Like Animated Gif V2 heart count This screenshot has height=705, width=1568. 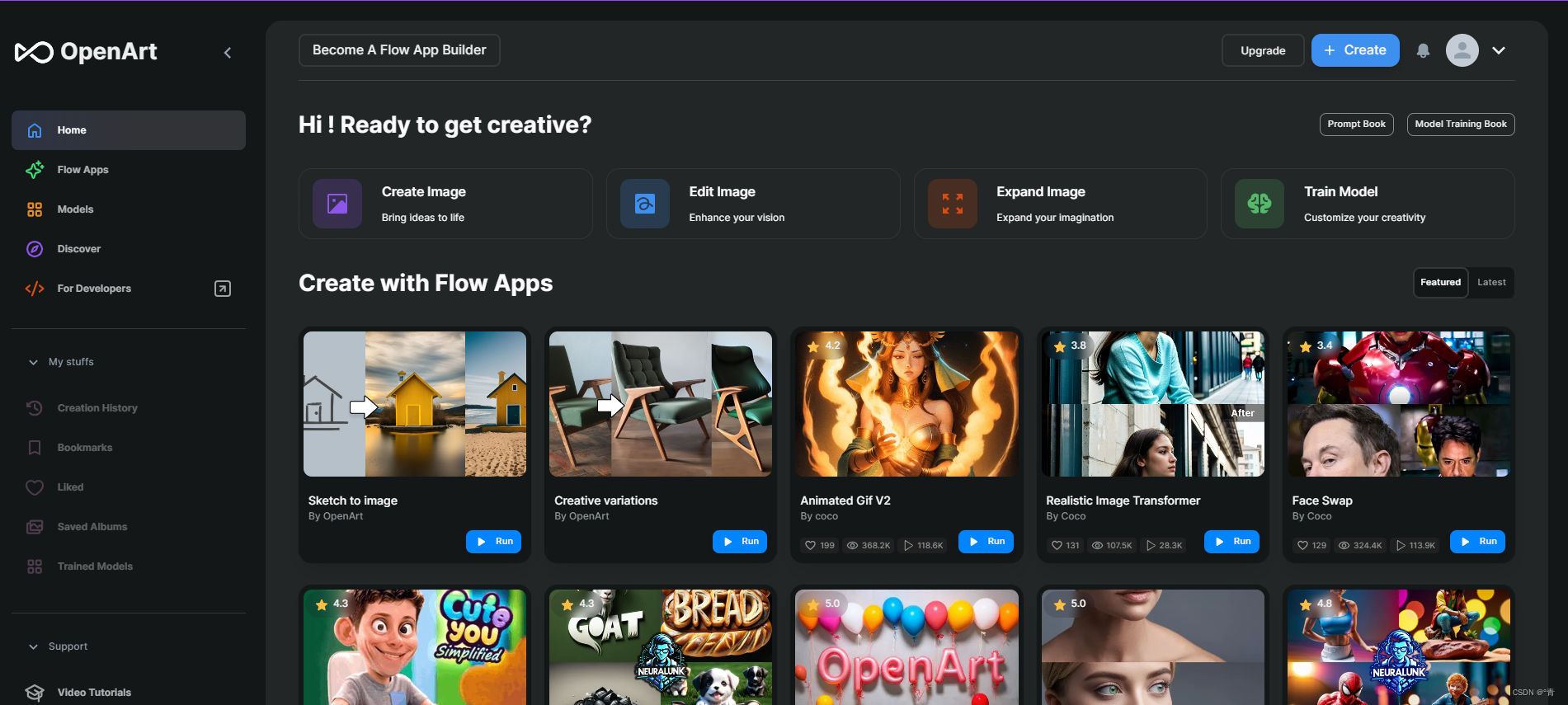[x=819, y=546]
